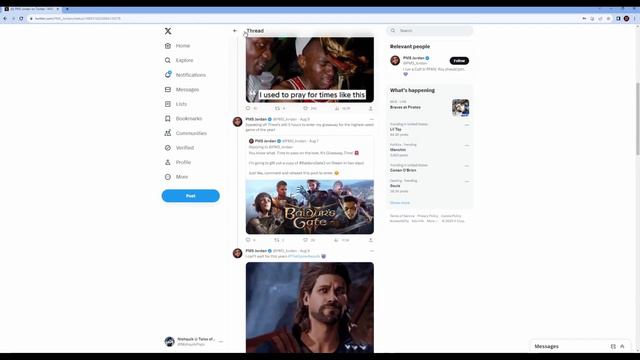Click the Notifications bell icon
Viewport: 640px width, 360px height.
coord(168,75)
